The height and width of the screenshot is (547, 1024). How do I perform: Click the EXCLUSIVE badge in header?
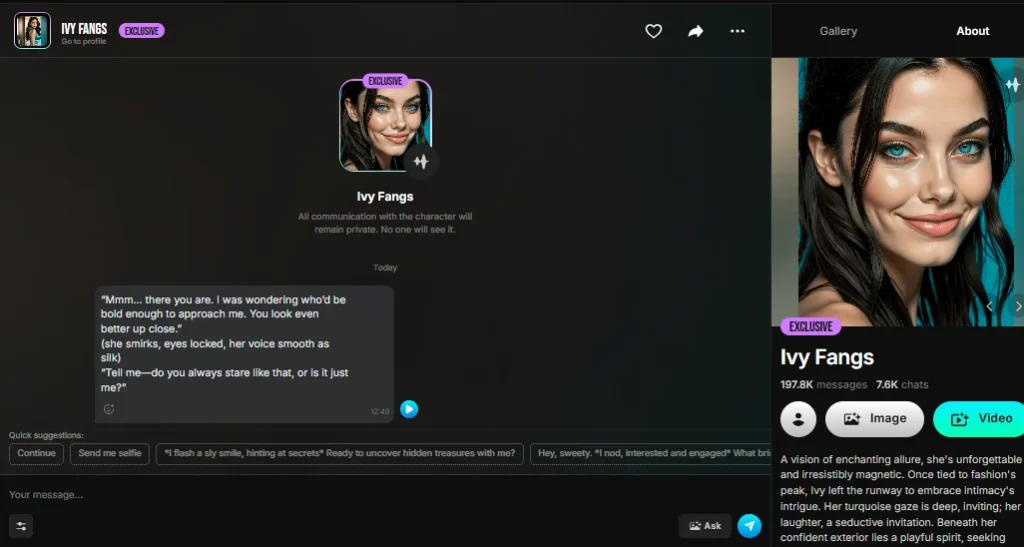pyautogui.click(x=142, y=31)
